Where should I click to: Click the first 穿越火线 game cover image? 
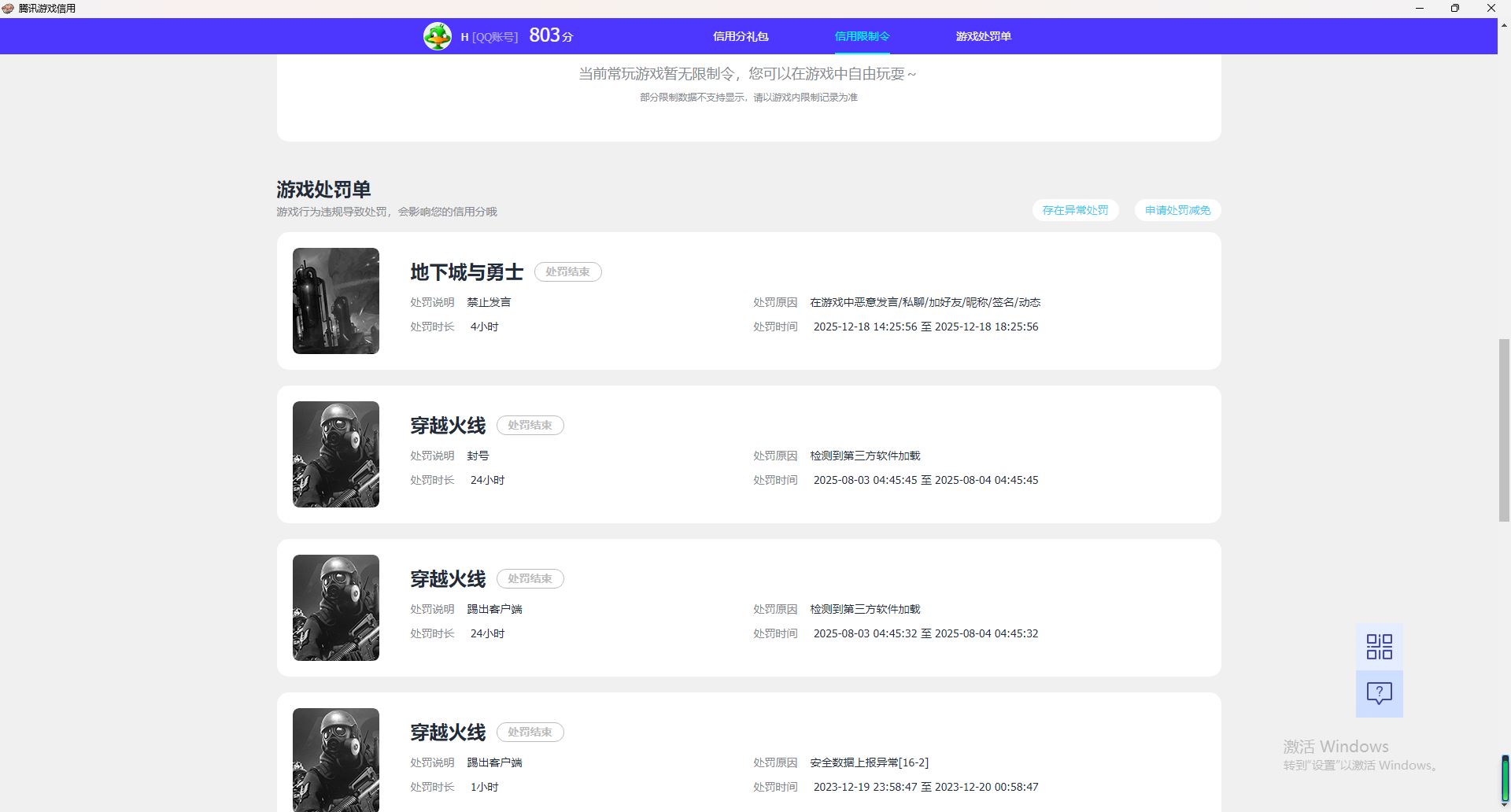pyautogui.click(x=336, y=454)
